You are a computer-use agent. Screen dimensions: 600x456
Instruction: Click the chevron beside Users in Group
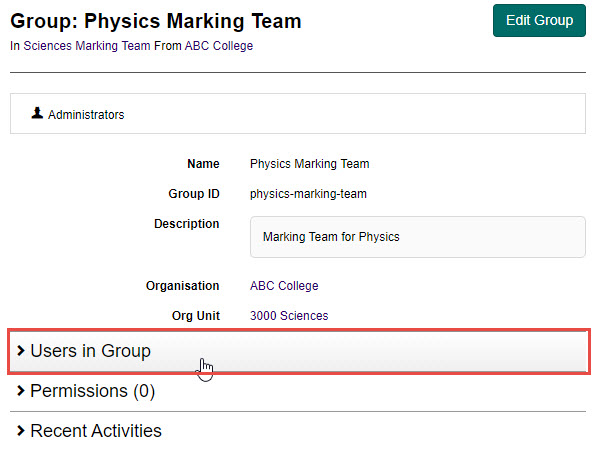[20, 351]
